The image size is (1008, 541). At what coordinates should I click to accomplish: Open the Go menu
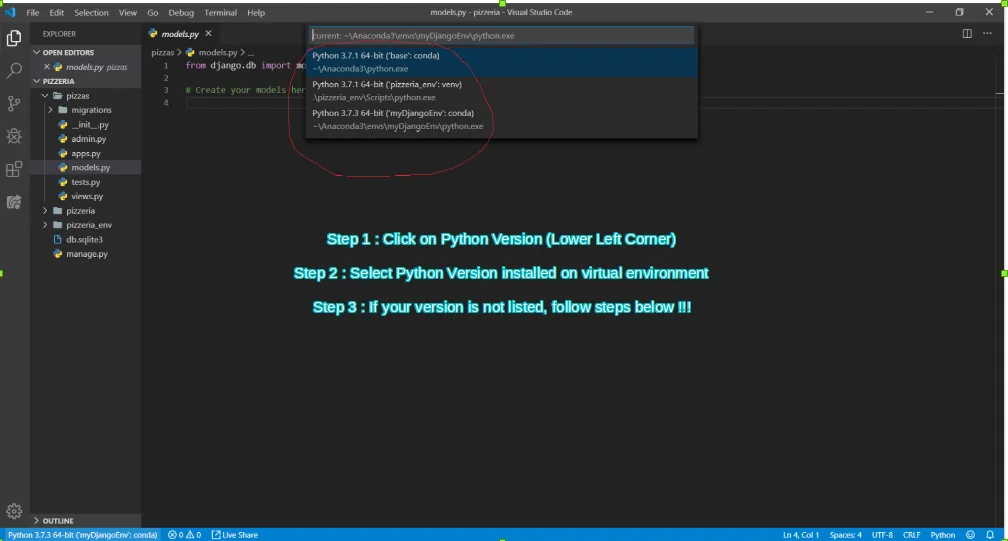pos(152,12)
